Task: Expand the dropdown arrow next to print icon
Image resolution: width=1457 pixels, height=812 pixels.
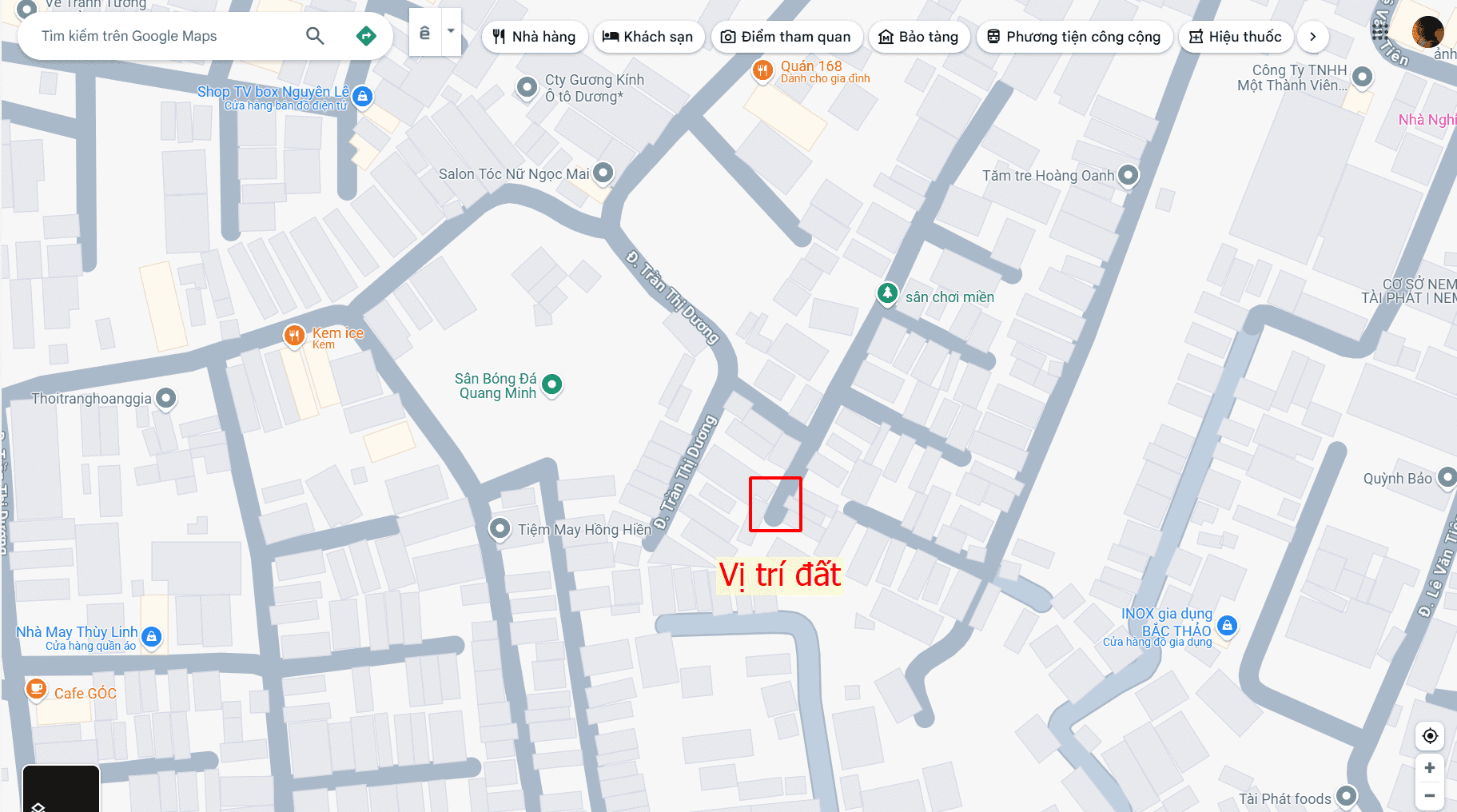Action: coord(452,32)
